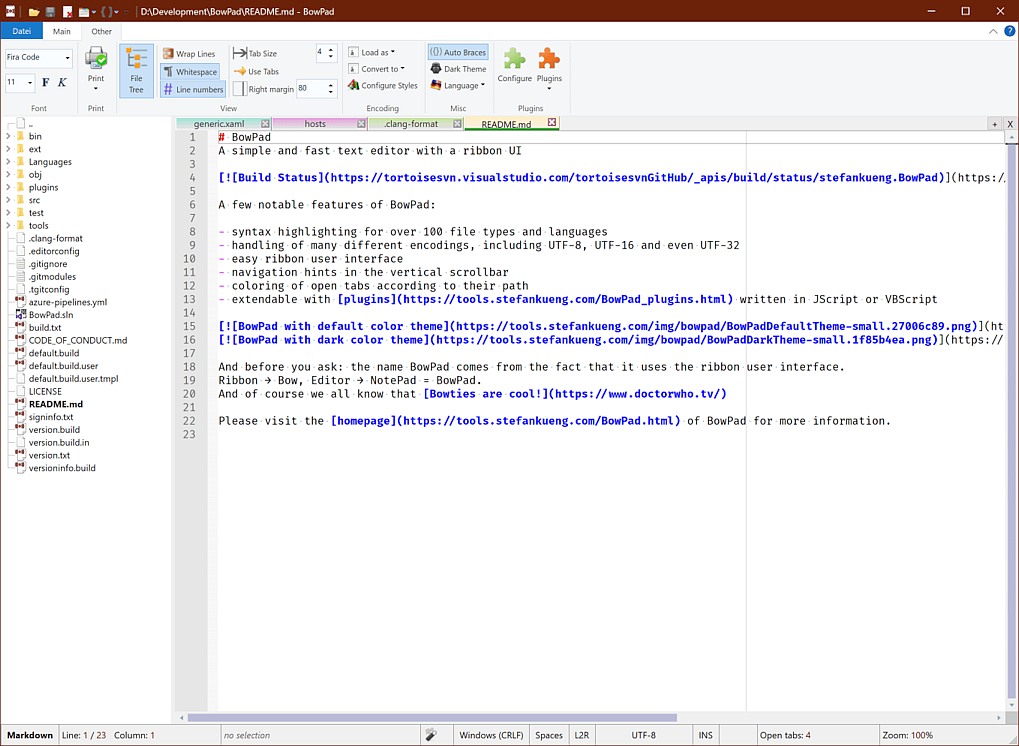Click the Bowties are cool link
Image resolution: width=1019 pixels, height=746 pixels.
point(575,394)
